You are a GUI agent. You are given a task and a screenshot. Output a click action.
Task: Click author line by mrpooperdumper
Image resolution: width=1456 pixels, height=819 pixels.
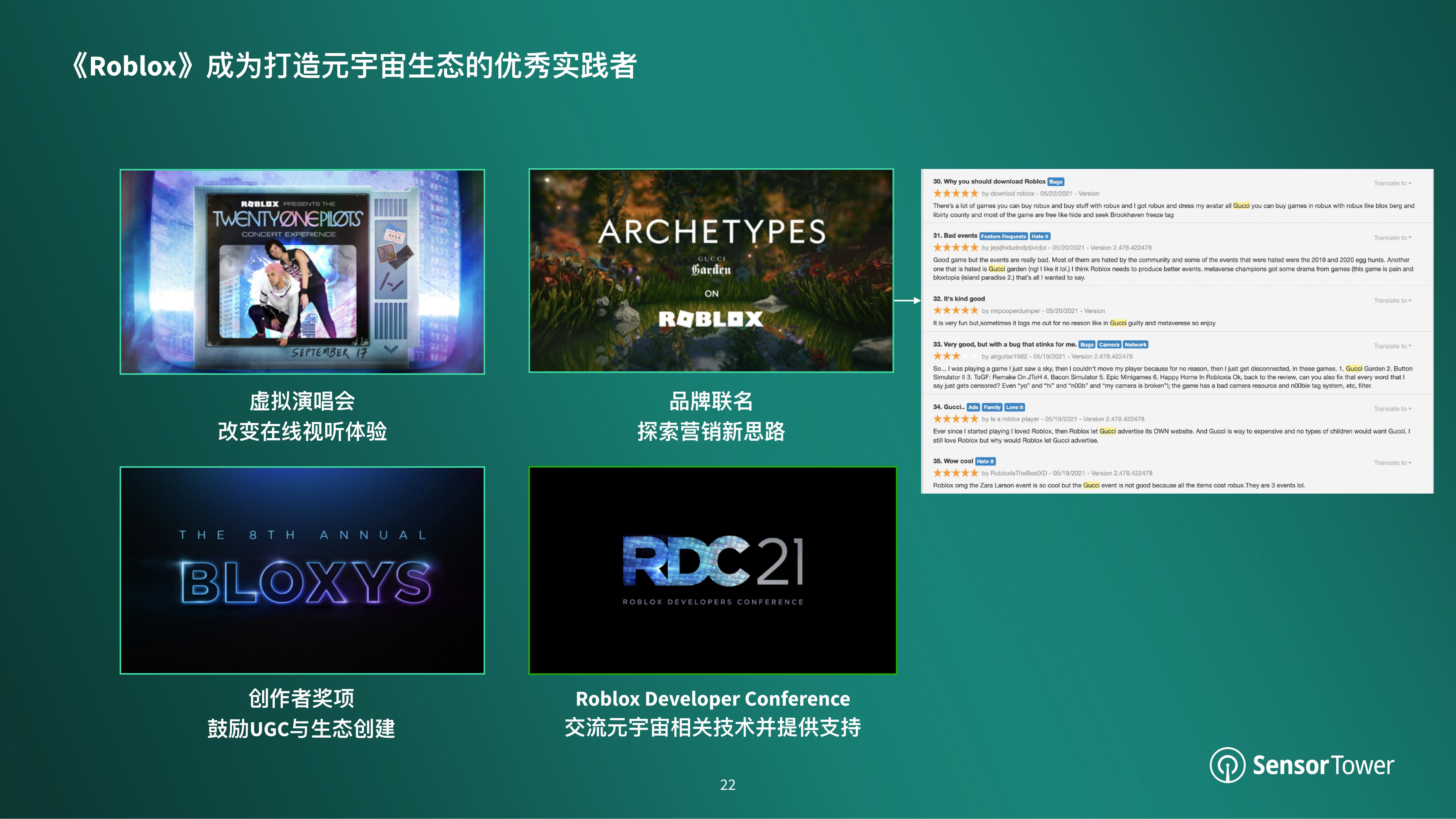point(1043,311)
